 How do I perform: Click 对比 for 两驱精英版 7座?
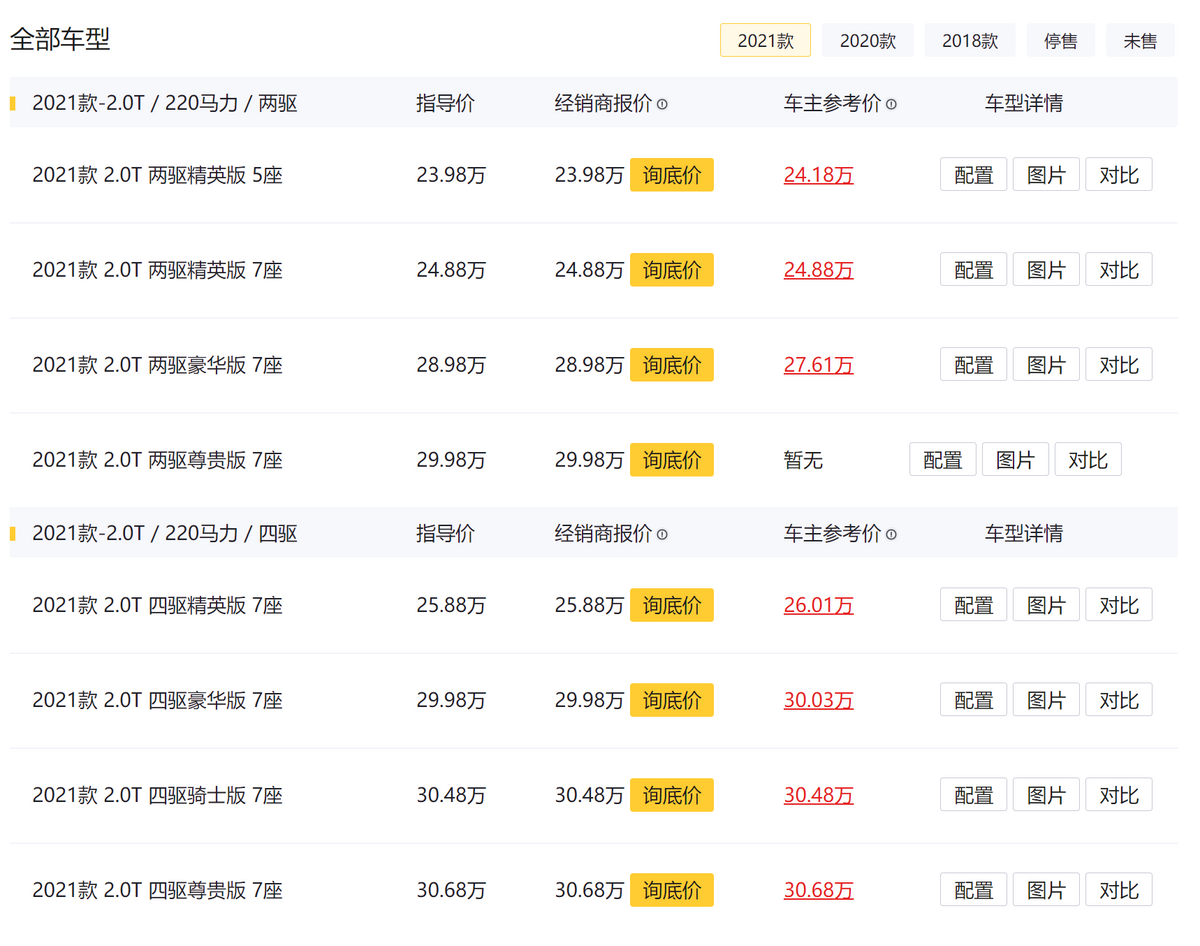[x=1118, y=270]
